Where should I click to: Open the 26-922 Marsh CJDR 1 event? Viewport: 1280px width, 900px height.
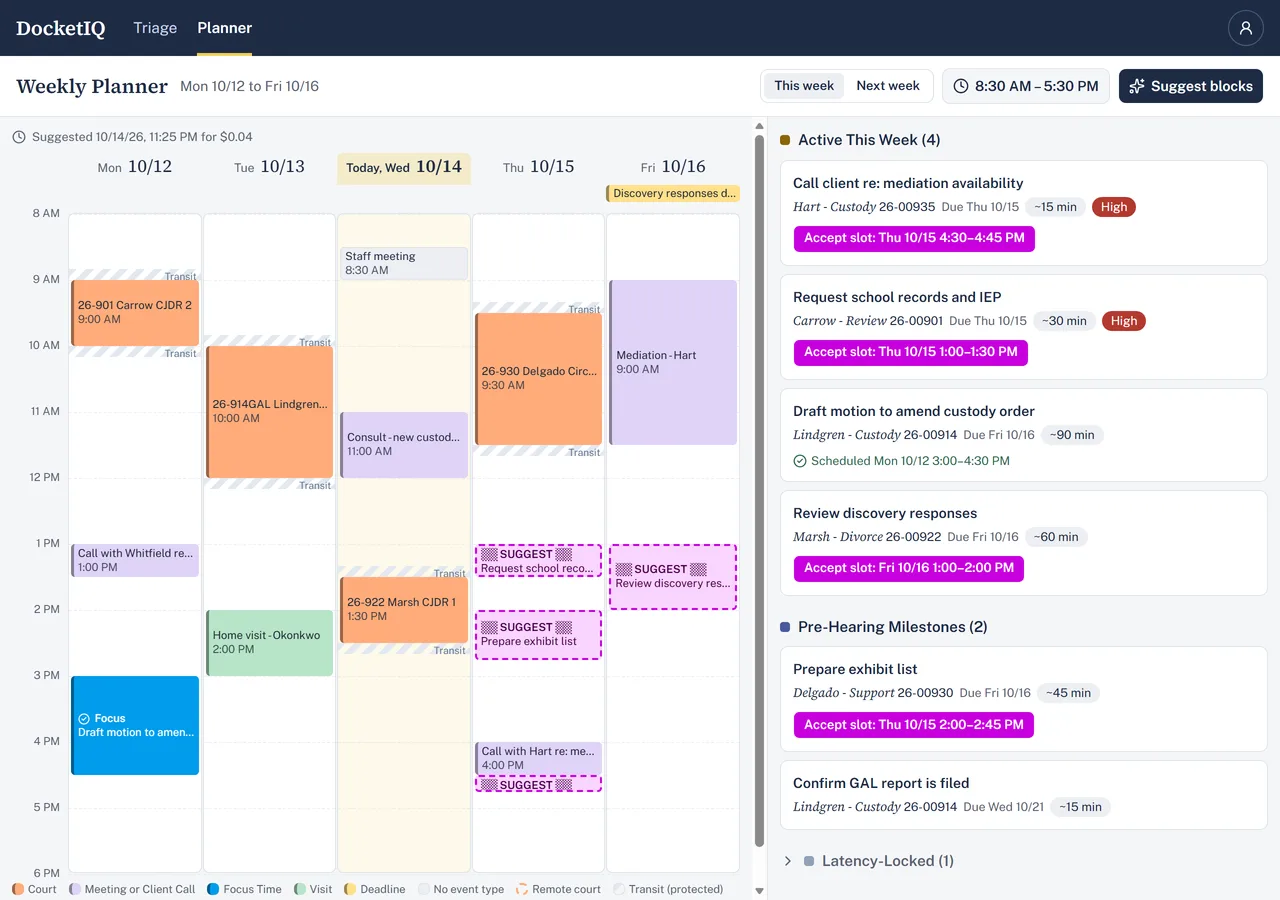[x=404, y=610]
